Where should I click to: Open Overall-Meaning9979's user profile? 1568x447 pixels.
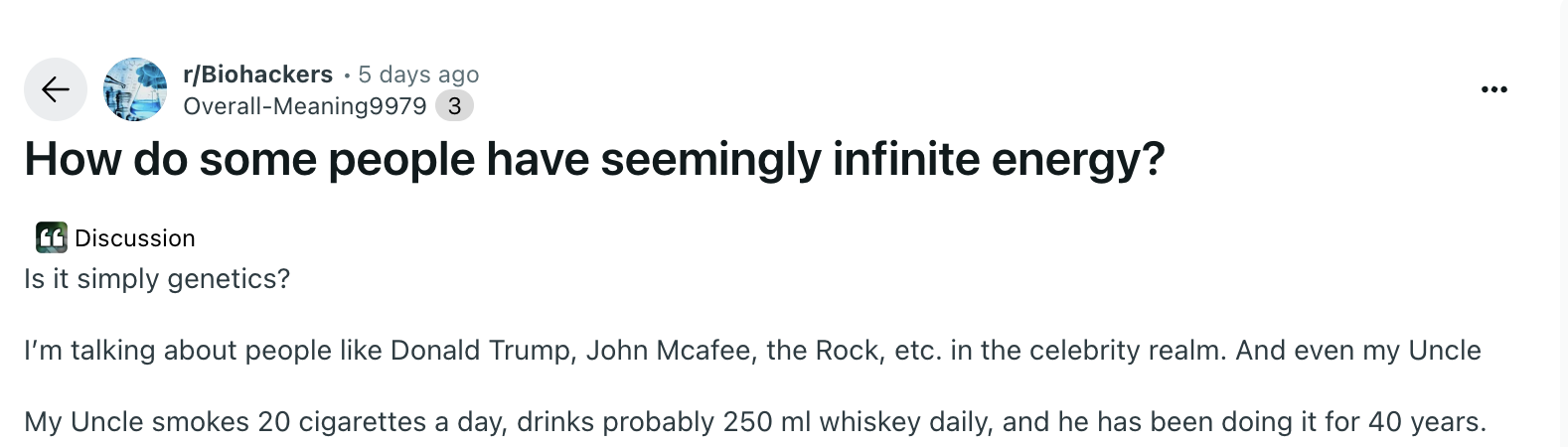pyautogui.click(x=305, y=106)
